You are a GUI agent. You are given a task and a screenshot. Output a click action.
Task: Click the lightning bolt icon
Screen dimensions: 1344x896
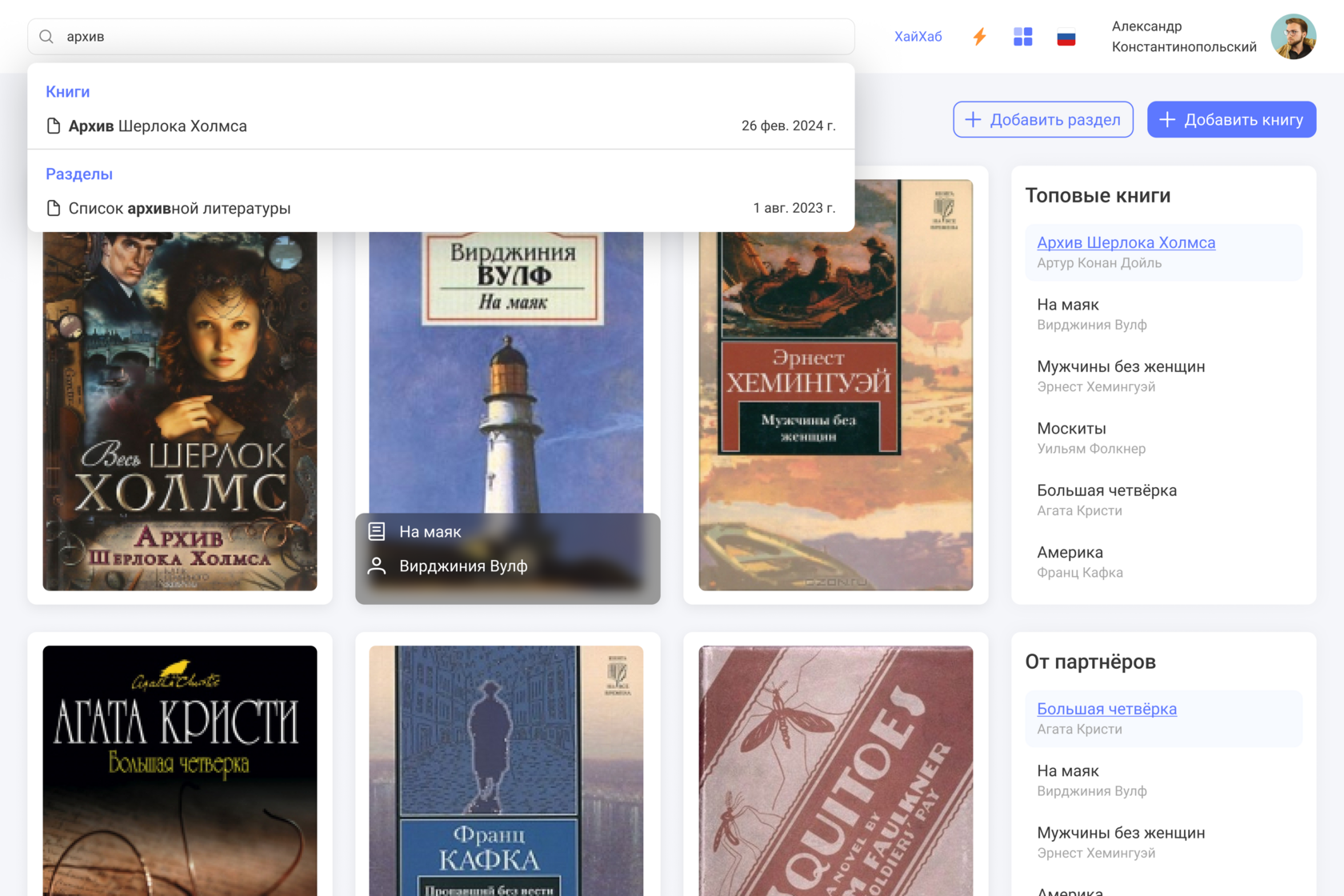[x=979, y=37]
